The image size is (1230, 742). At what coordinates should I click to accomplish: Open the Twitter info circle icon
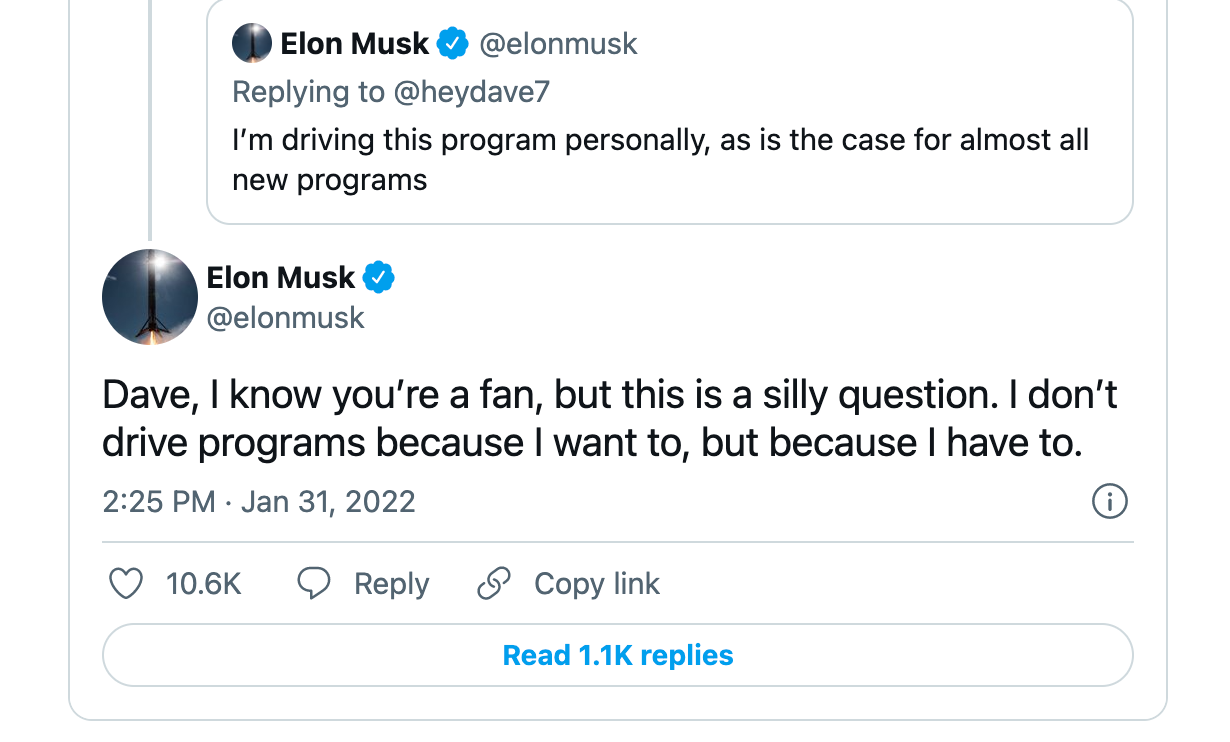click(1110, 501)
